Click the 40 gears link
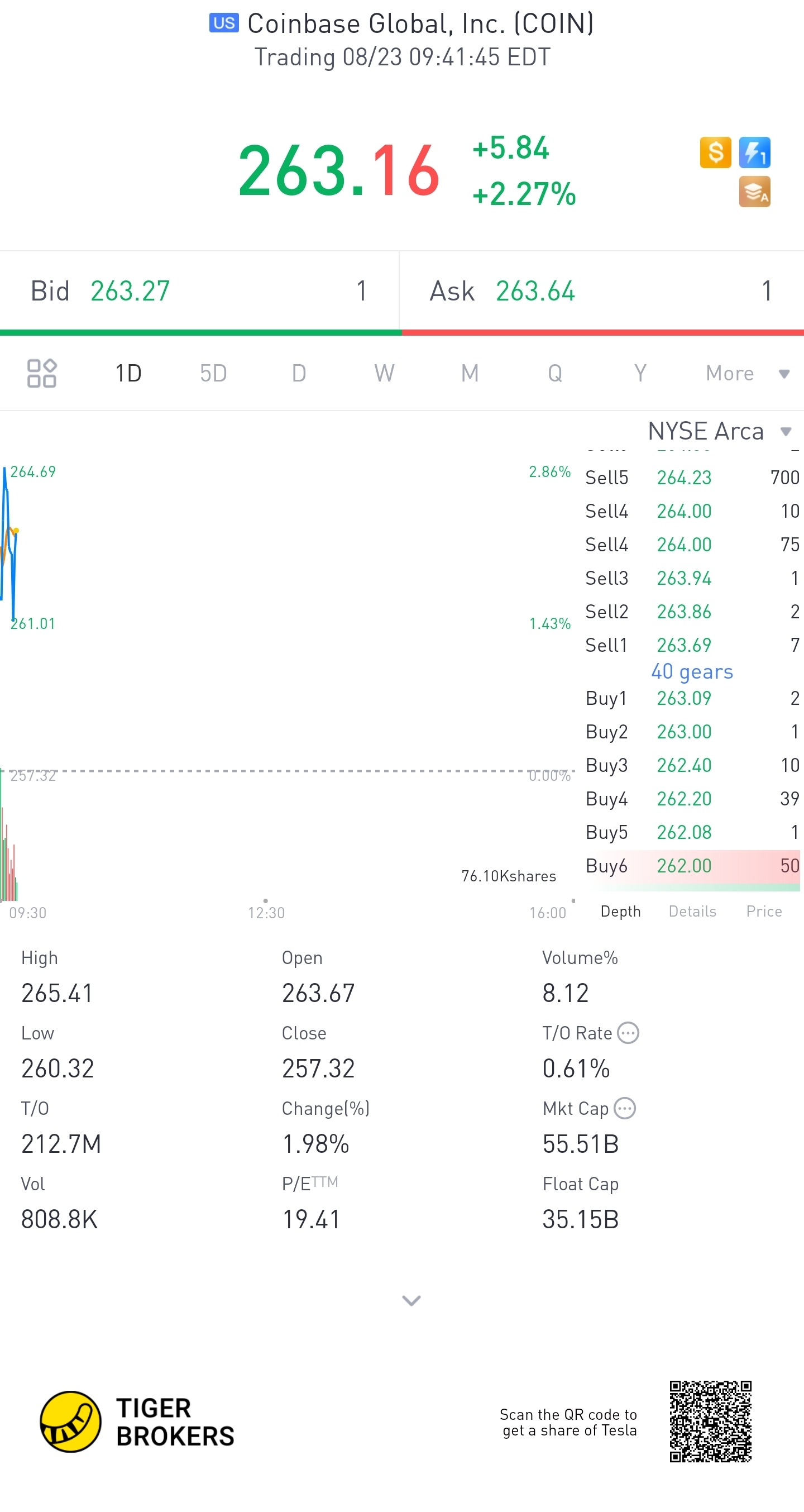 point(692,671)
